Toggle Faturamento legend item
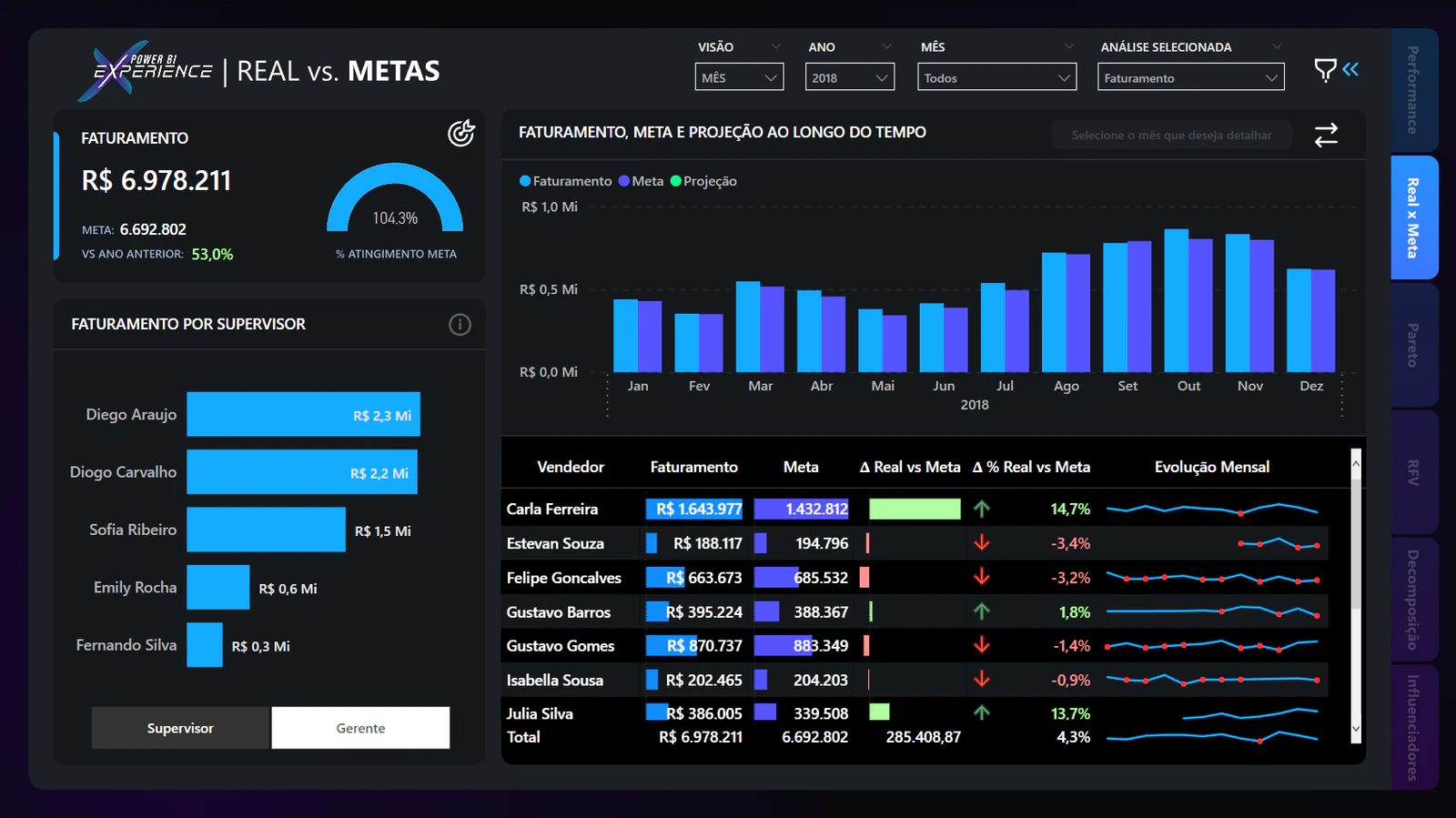The height and width of the screenshot is (818, 1456). (x=565, y=181)
